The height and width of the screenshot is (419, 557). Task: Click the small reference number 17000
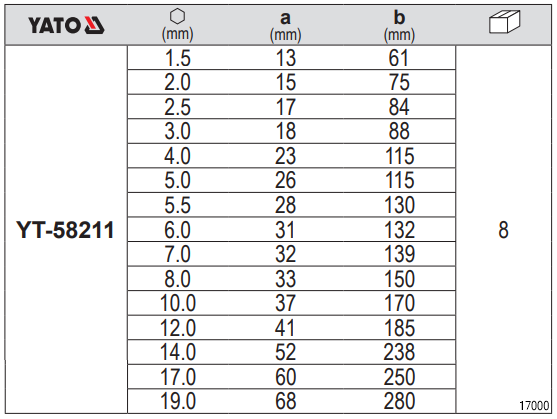tap(534, 406)
